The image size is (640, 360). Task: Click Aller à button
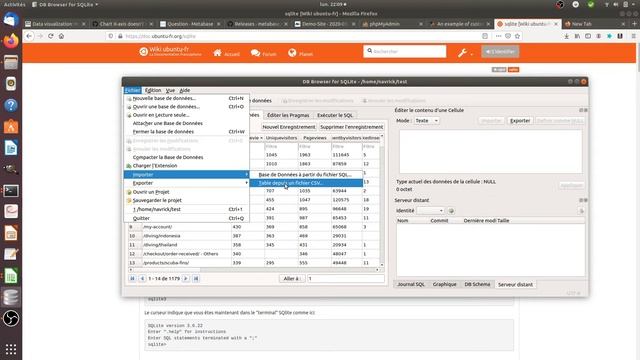pos(292,278)
